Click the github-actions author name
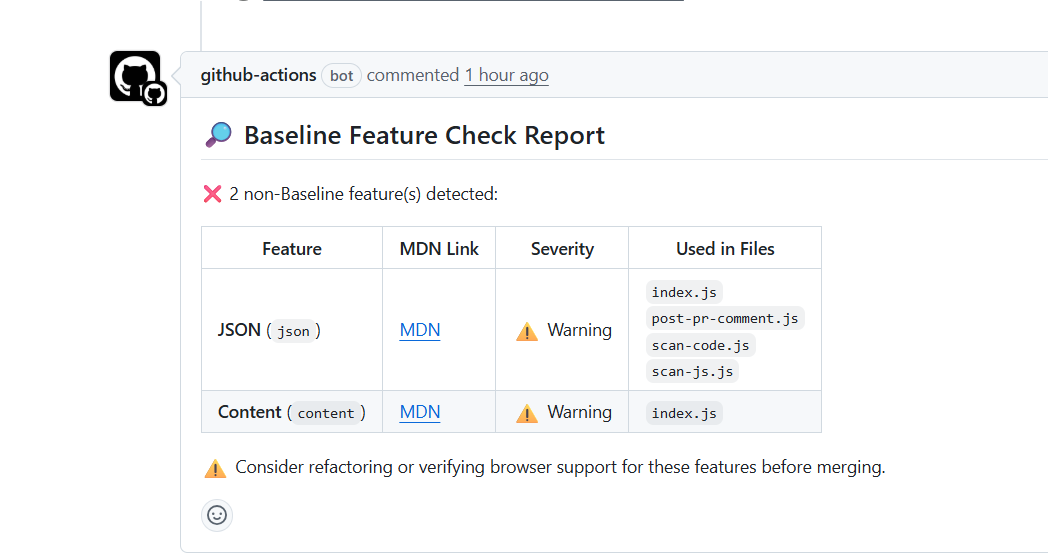The height and width of the screenshot is (553, 1048). pos(258,76)
